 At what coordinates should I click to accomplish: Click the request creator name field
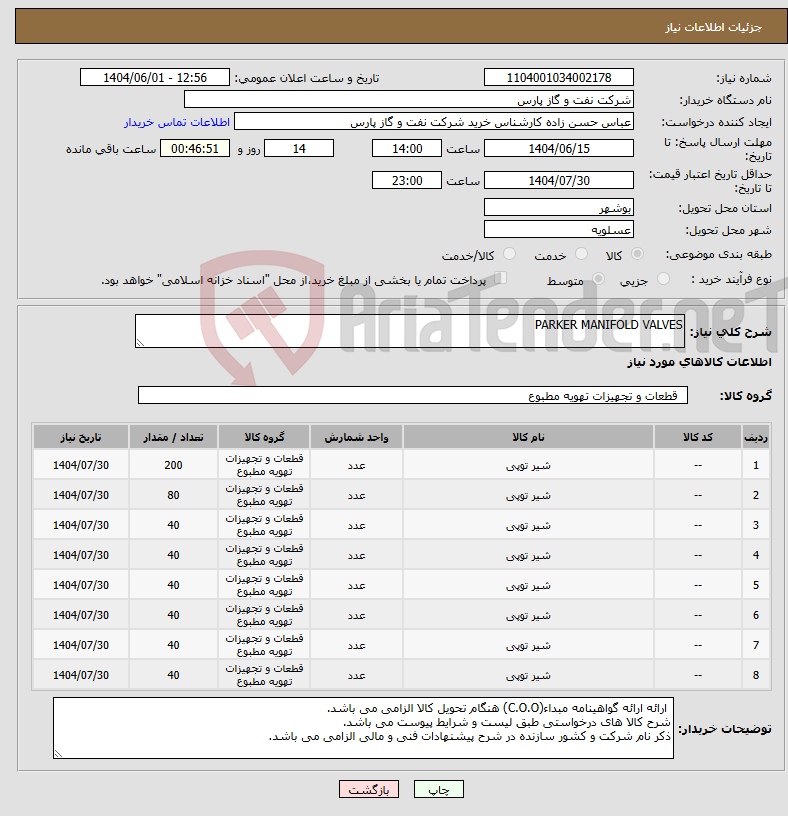(434, 122)
